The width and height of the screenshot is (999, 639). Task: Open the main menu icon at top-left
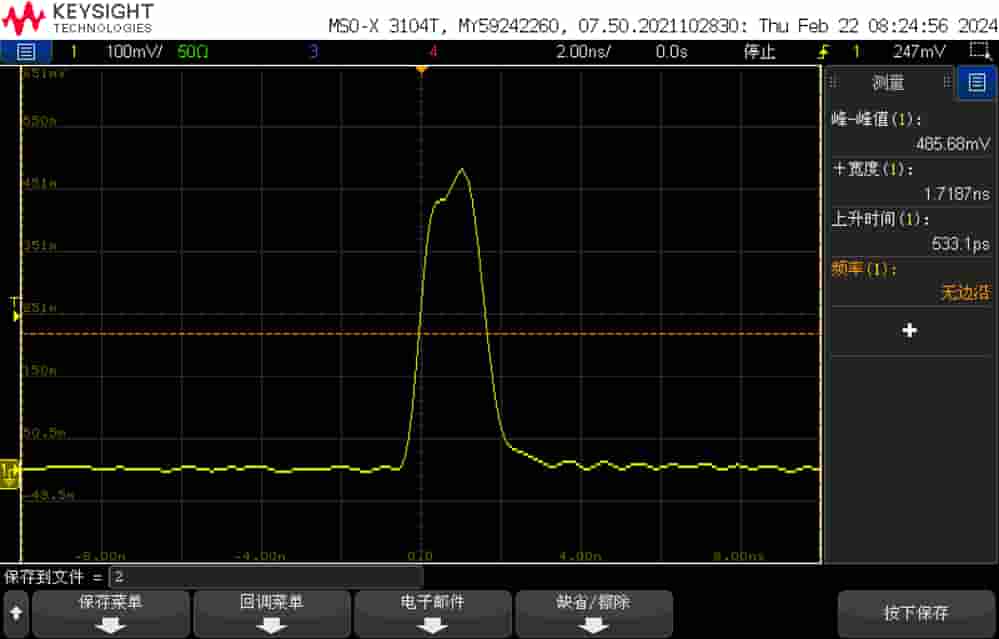pyautogui.click(x=24, y=51)
